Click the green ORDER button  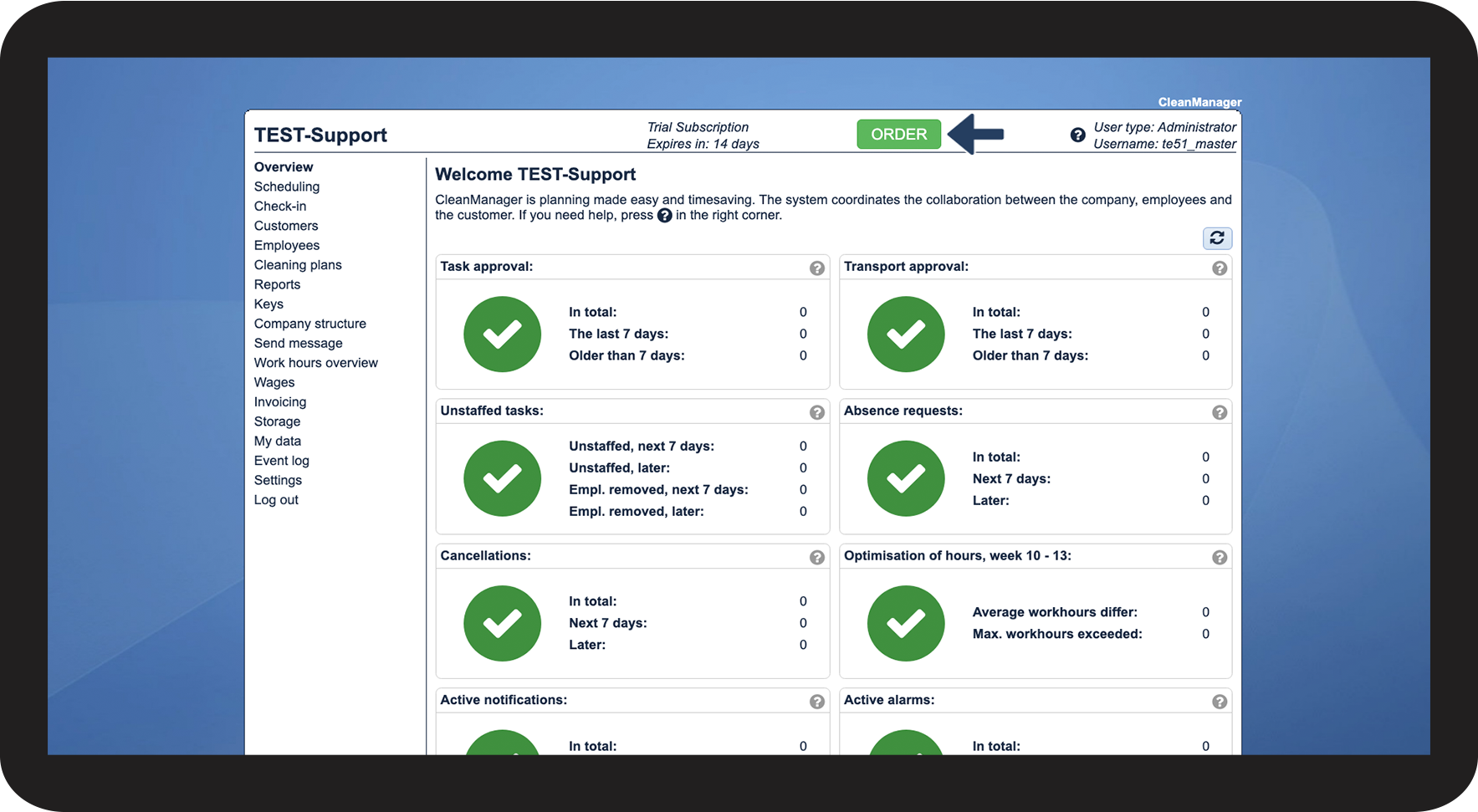[x=899, y=135]
